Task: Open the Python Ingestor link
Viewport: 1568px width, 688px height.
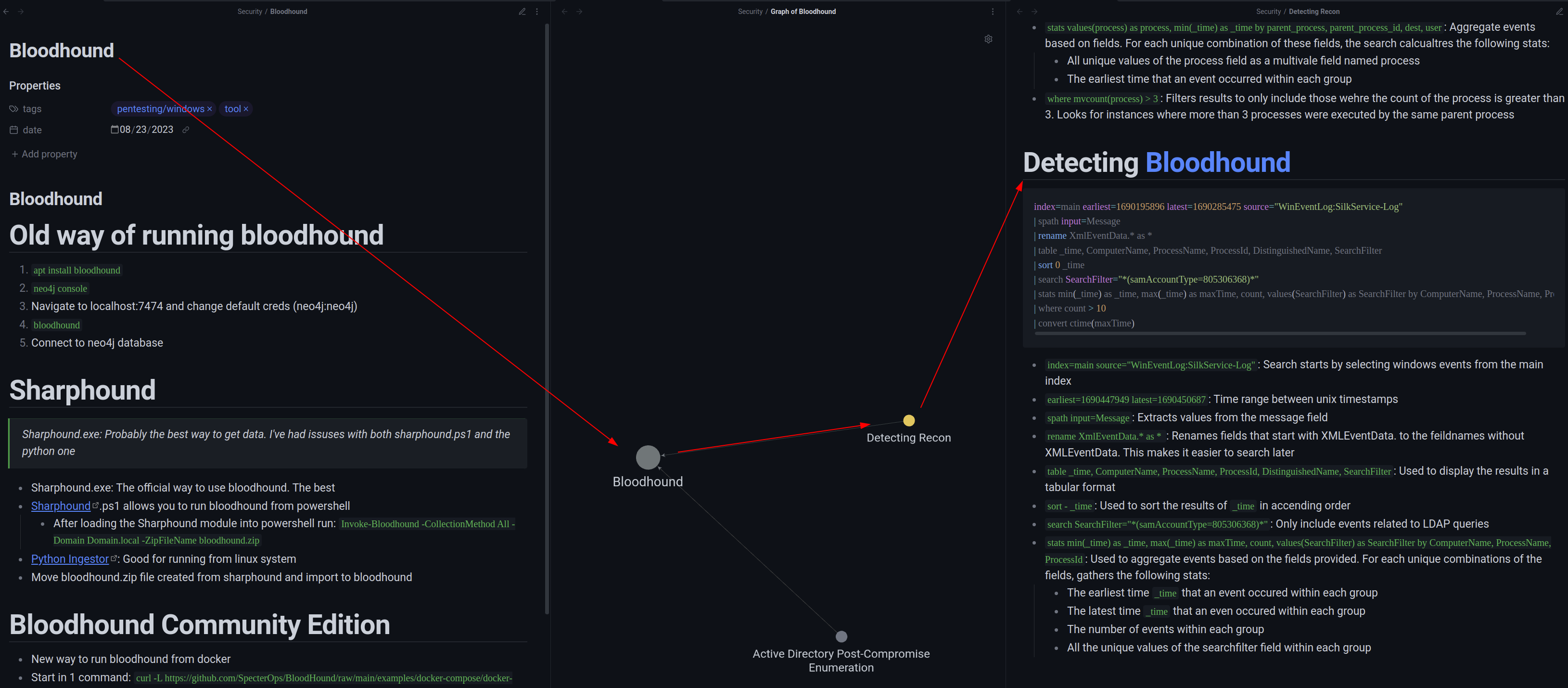Action: coord(70,558)
